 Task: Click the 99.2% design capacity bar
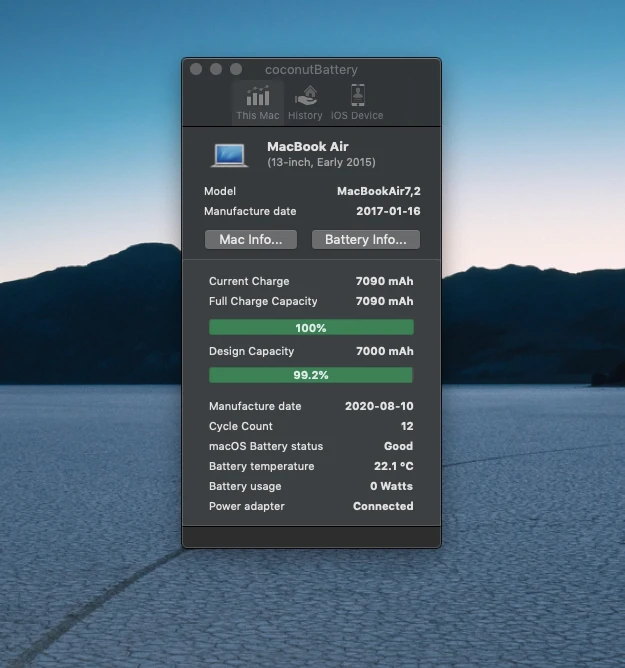pyautogui.click(x=311, y=375)
